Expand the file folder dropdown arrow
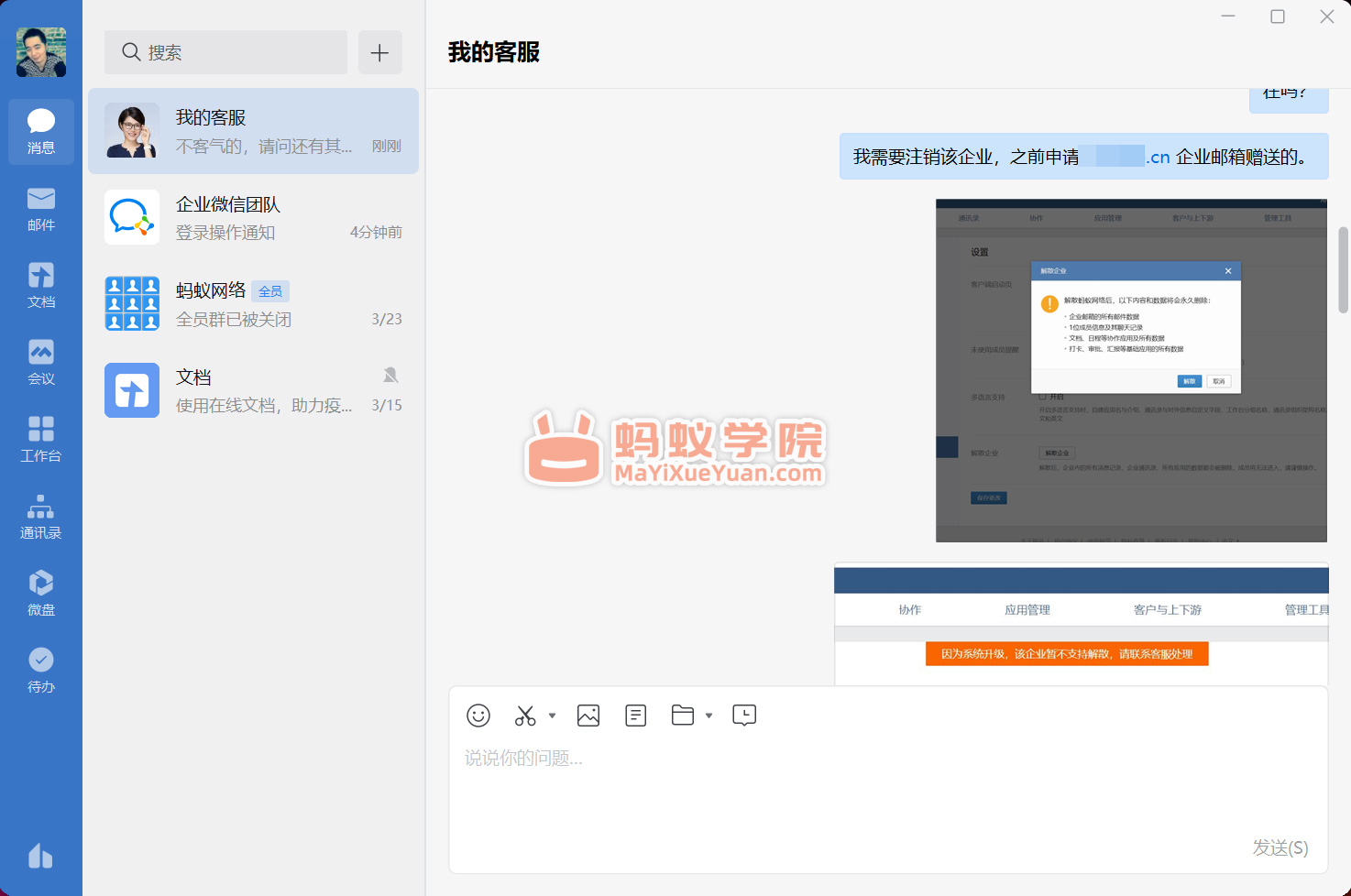 pos(708,716)
